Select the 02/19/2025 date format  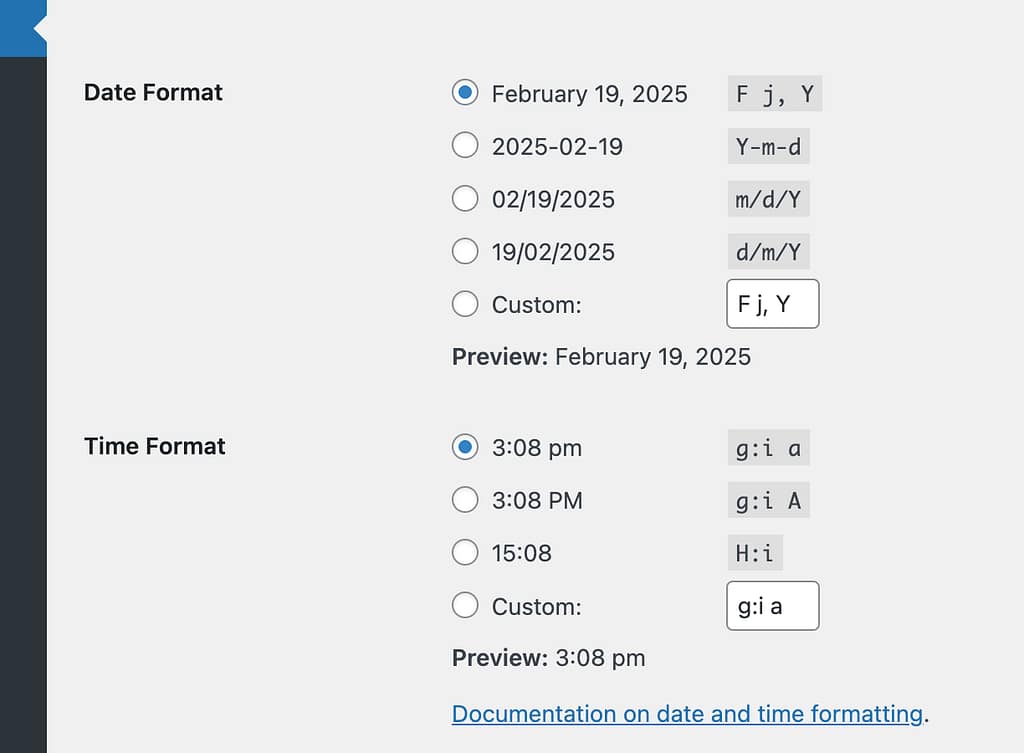click(465, 198)
